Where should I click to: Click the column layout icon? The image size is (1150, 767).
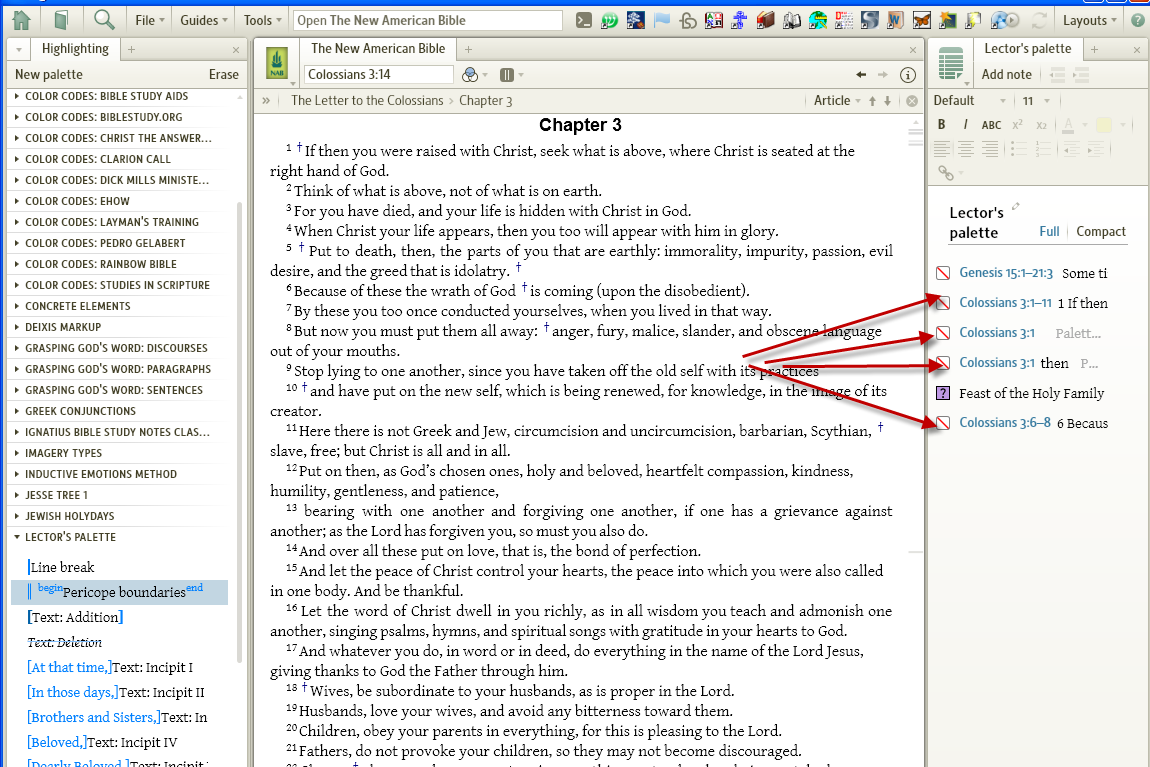507,75
